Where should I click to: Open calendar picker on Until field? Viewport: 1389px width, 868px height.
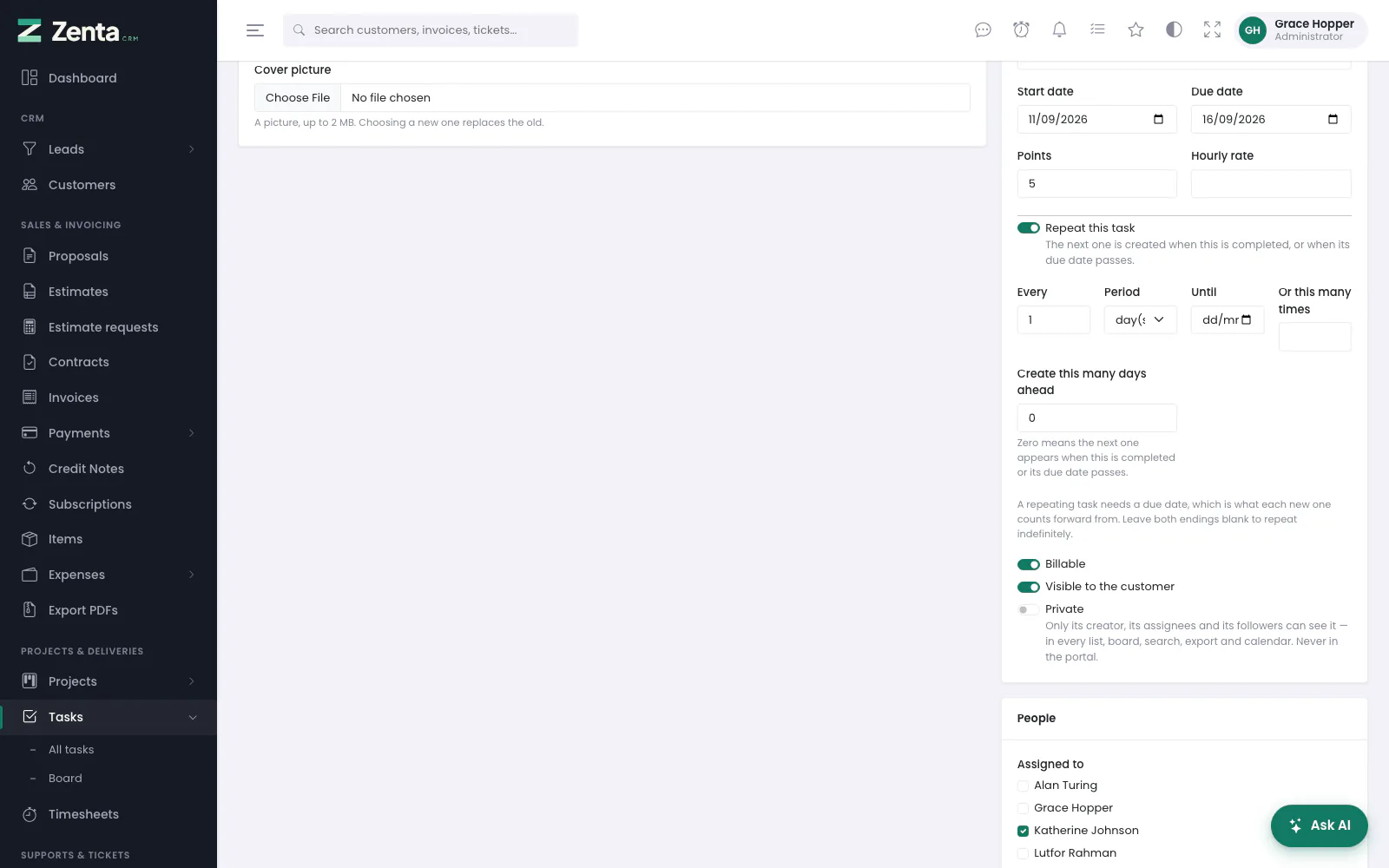pyautogui.click(x=1247, y=320)
